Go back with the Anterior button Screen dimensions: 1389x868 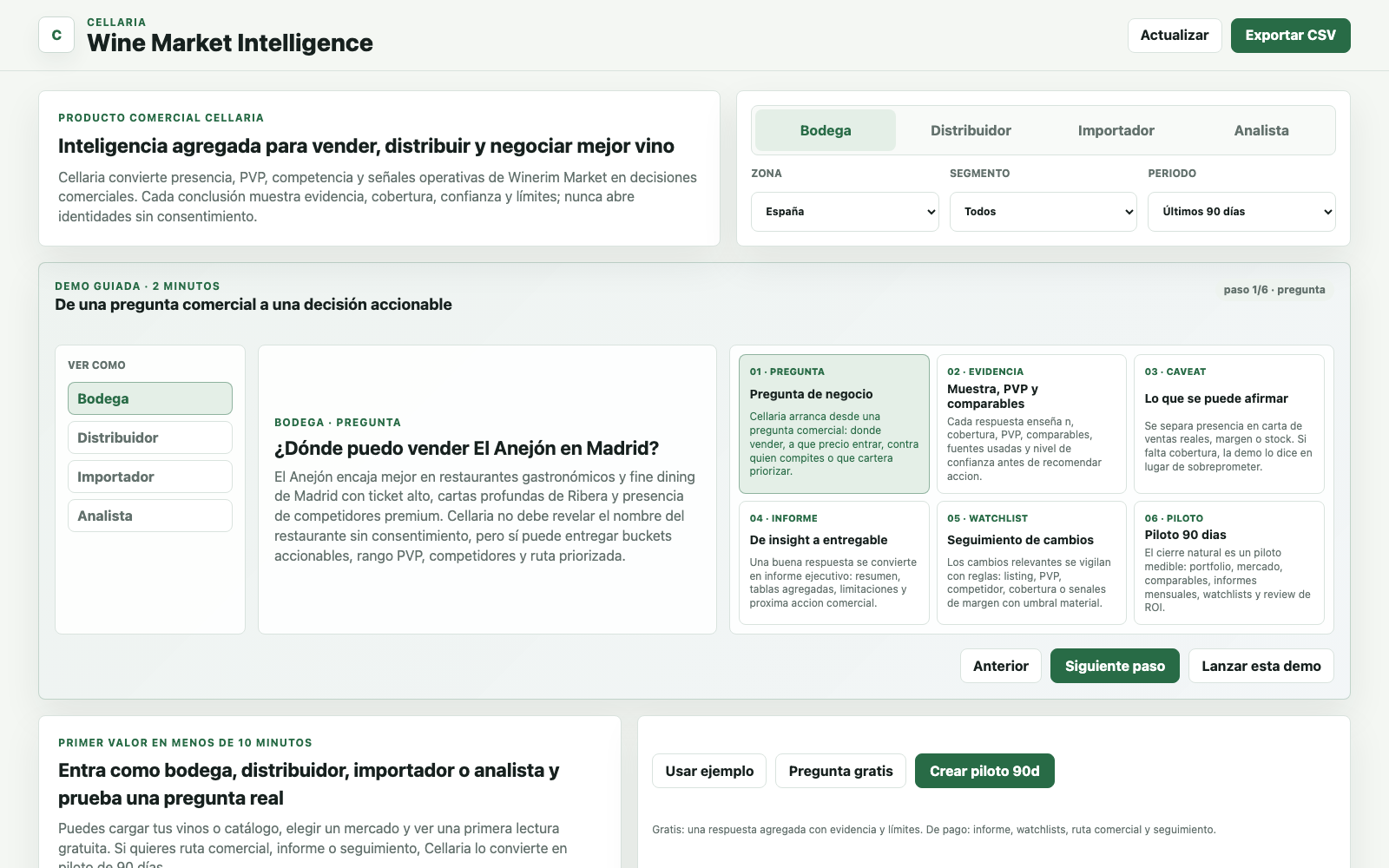[1001, 666]
